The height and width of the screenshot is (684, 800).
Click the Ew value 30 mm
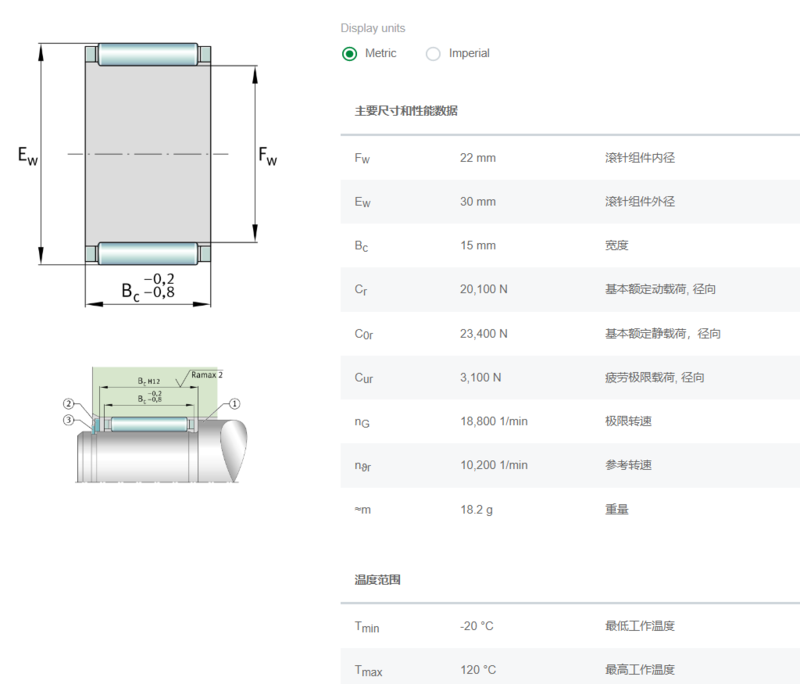click(x=478, y=202)
